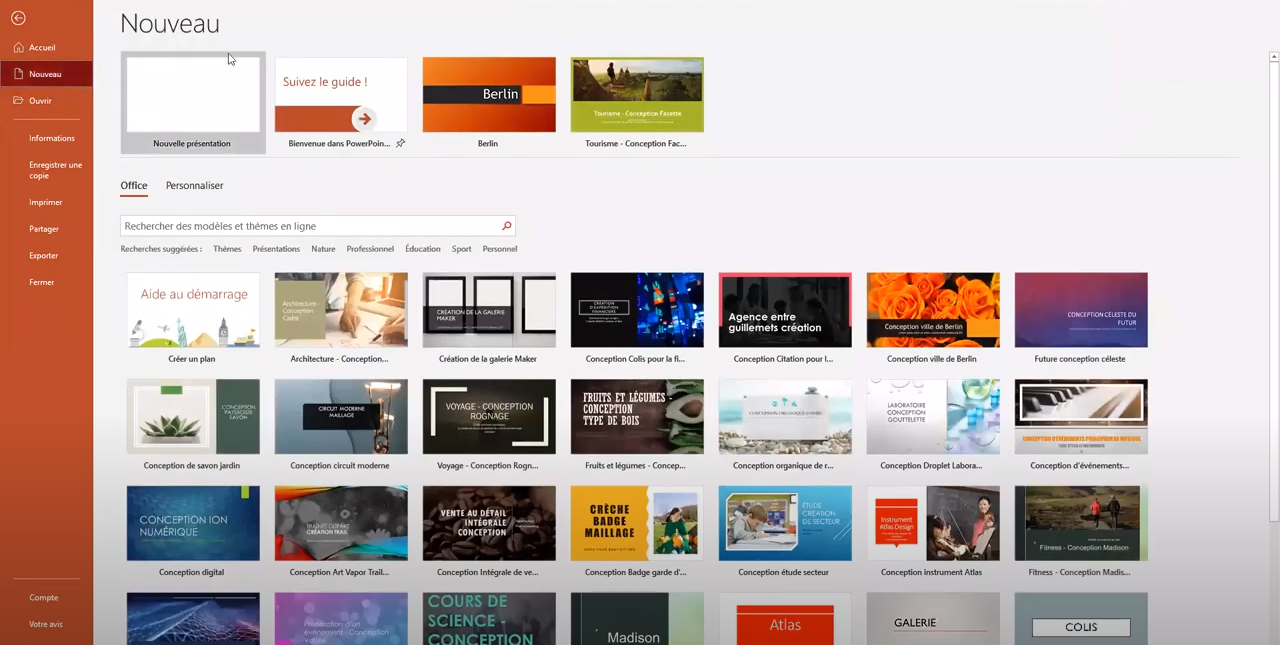
Task: Select the Conception Art Vapor Trail template
Action: (x=341, y=532)
